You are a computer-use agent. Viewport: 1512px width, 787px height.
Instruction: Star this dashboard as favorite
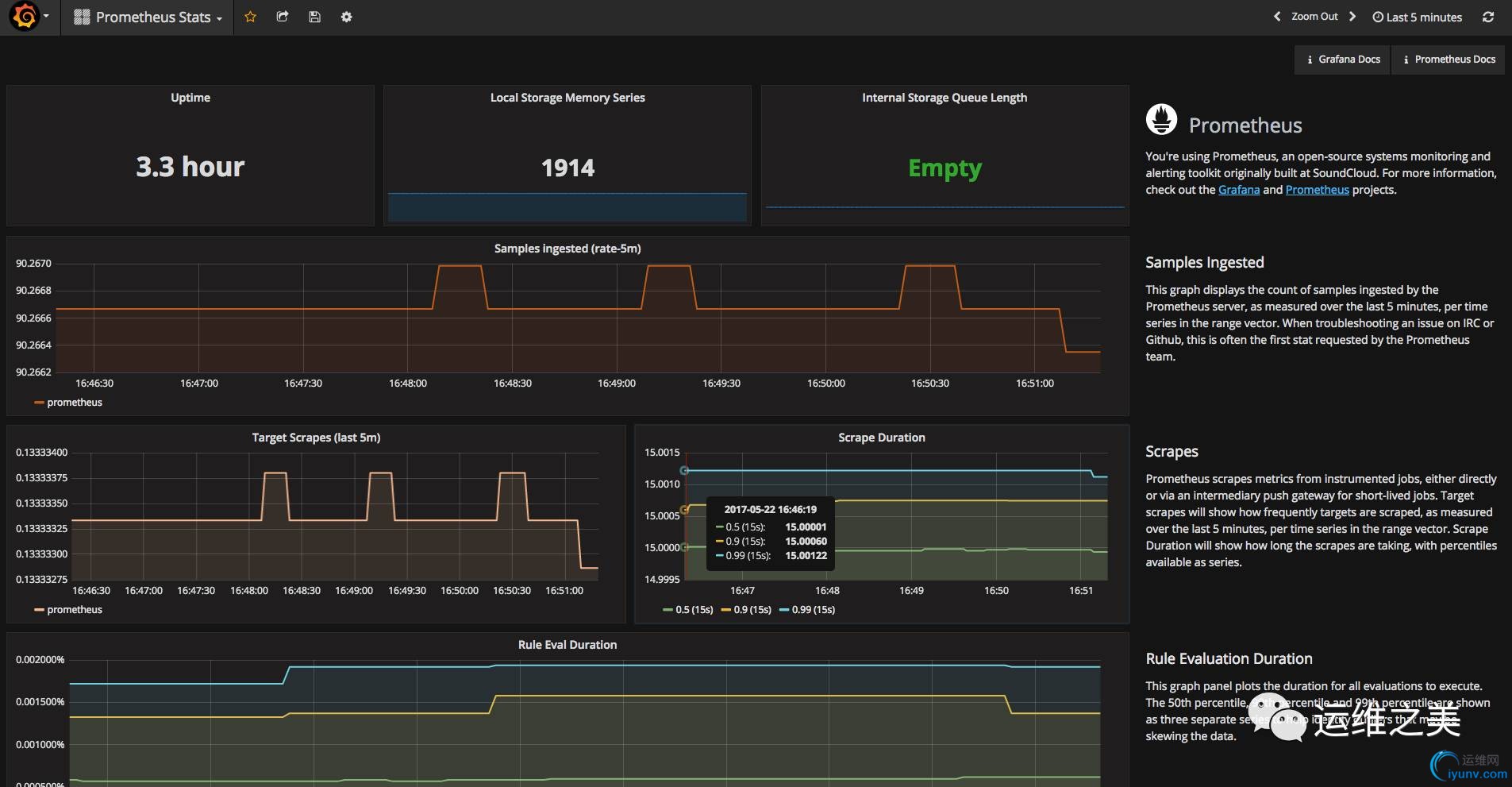coord(250,17)
